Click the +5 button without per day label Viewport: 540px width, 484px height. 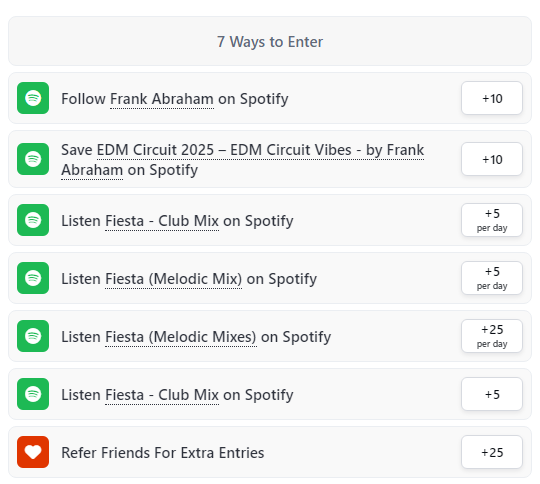492,394
